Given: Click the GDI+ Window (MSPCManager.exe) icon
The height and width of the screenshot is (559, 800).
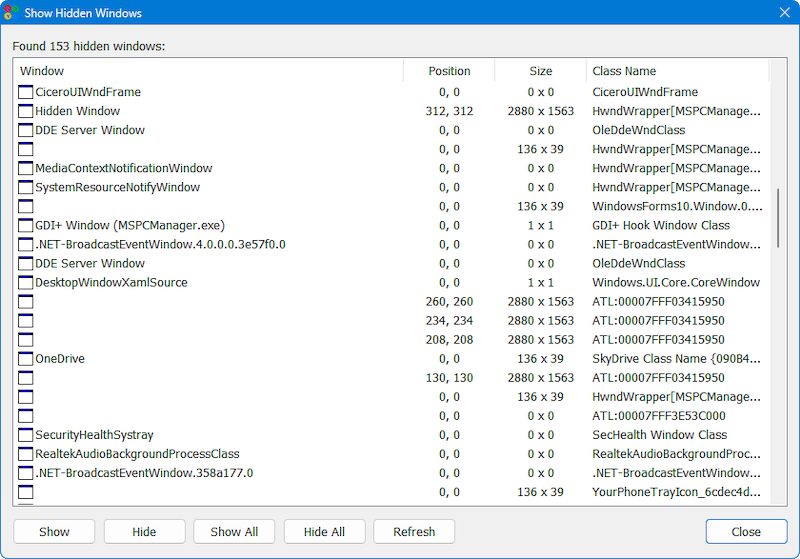Looking at the screenshot, I should 26,226.
